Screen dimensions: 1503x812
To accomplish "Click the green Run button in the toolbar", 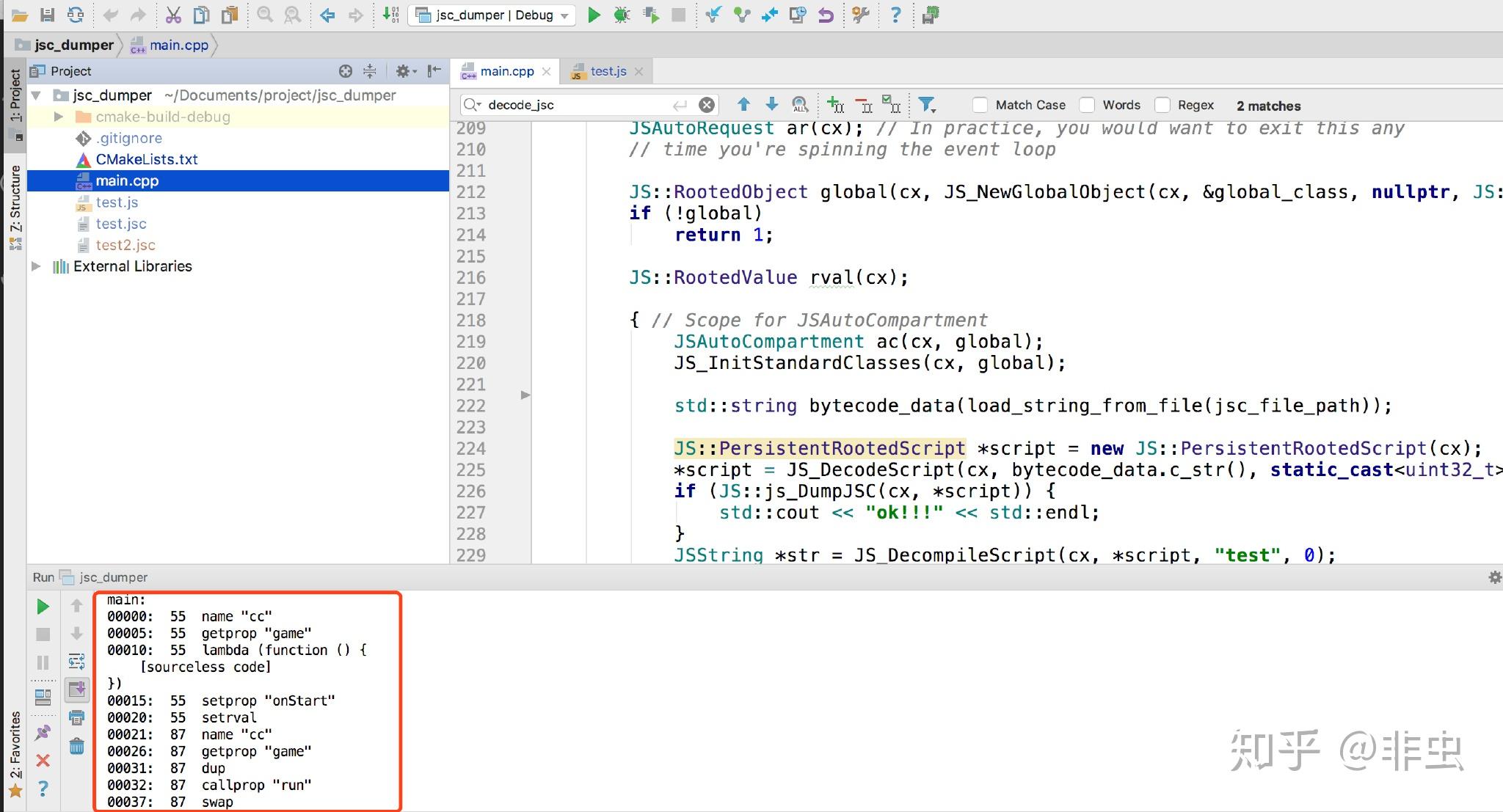I will pyautogui.click(x=594, y=15).
